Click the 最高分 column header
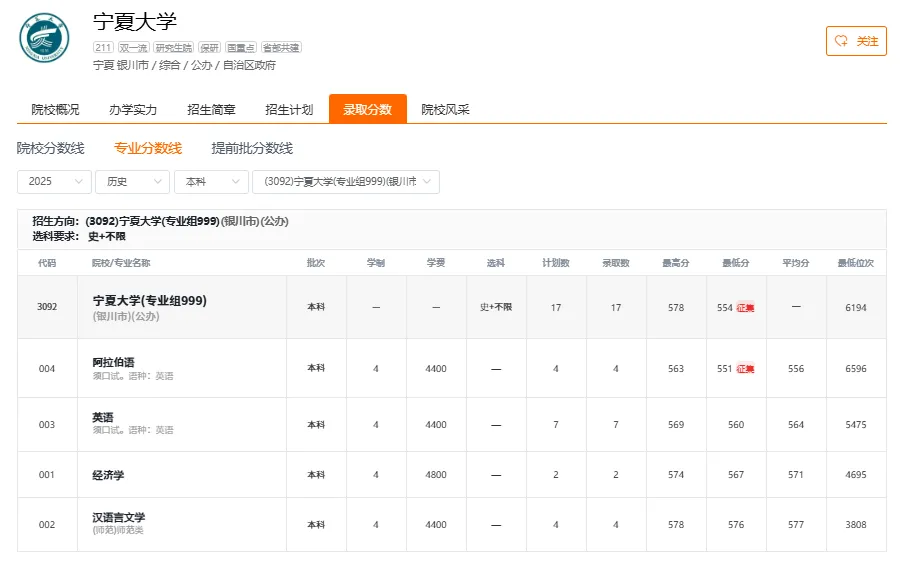Screen dimensions: 909x567 [x=676, y=263]
